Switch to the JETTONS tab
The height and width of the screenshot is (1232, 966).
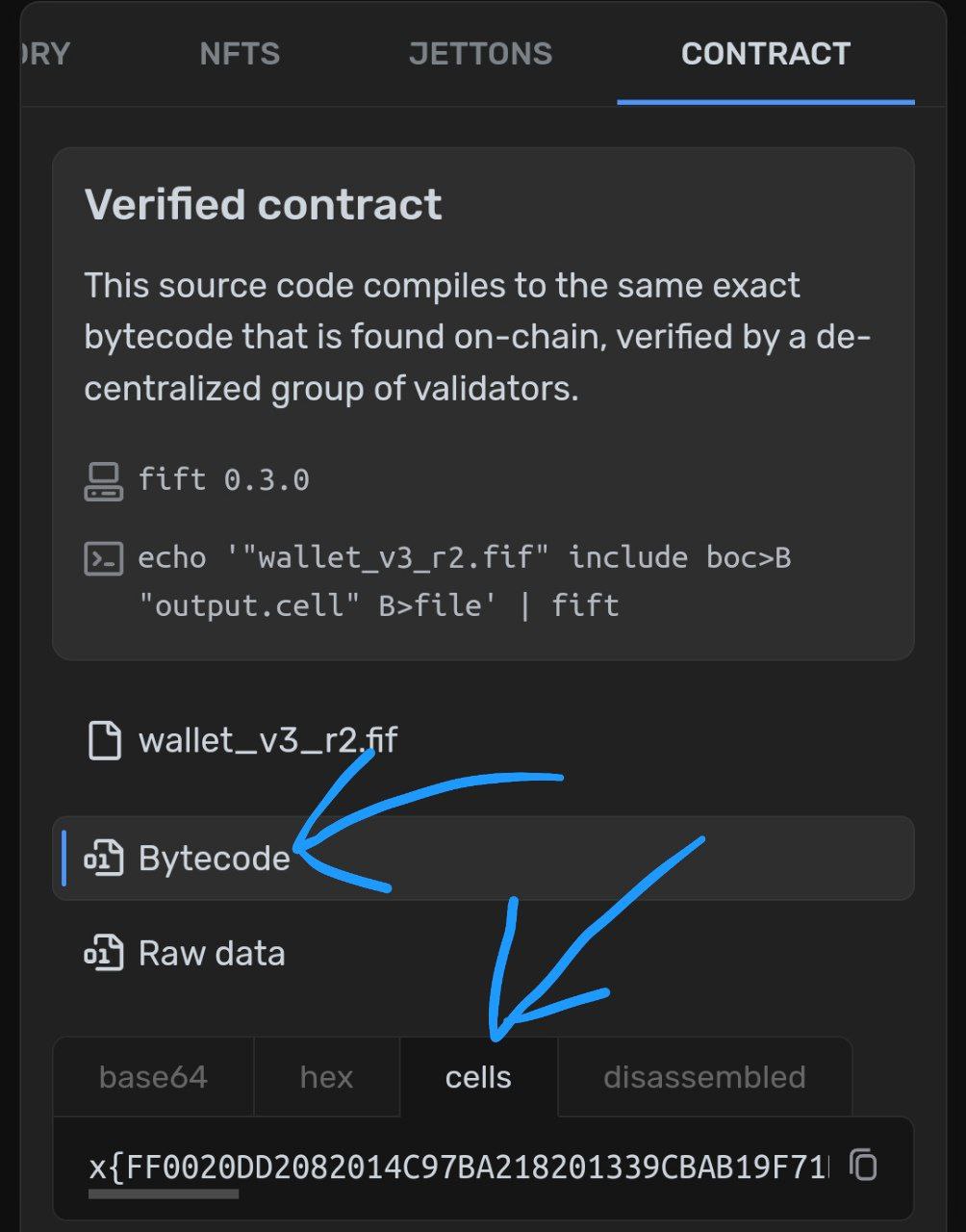coord(480,54)
